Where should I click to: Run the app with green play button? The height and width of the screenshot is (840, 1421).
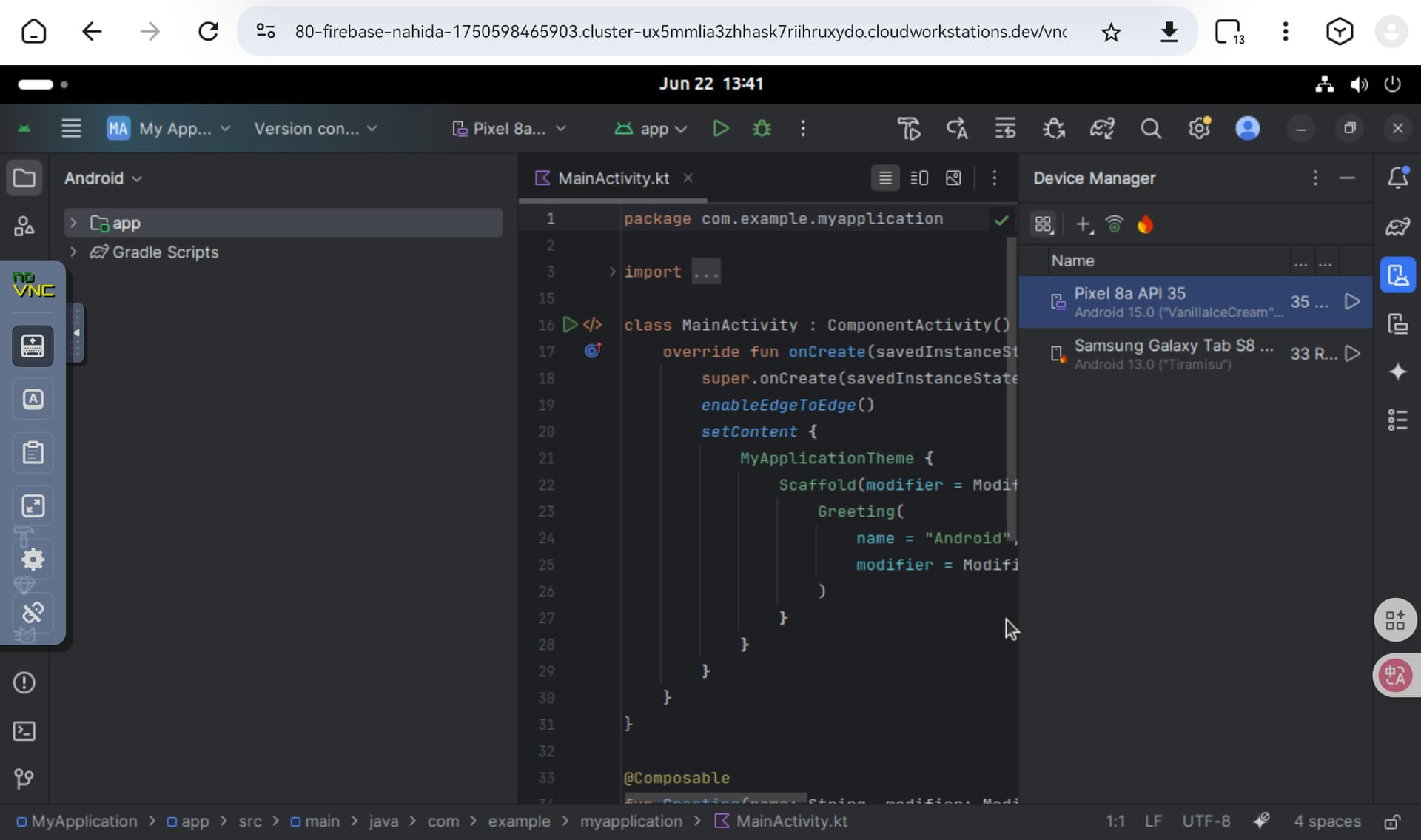(x=720, y=129)
